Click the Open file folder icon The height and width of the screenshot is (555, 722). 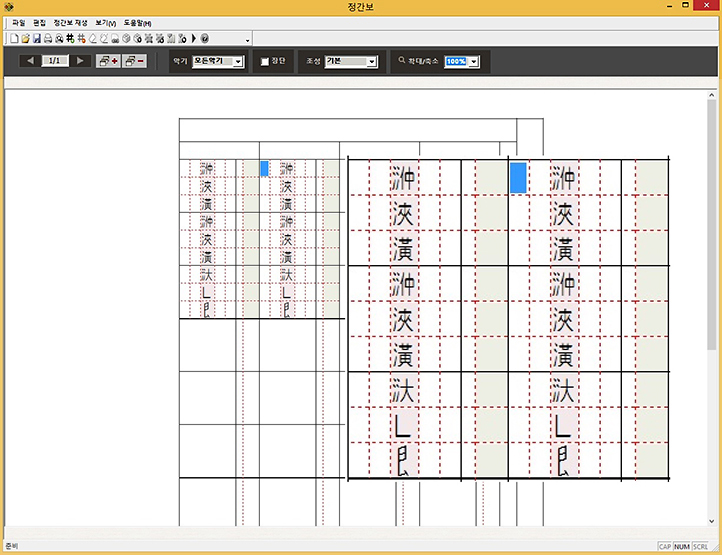click(25, 39)
